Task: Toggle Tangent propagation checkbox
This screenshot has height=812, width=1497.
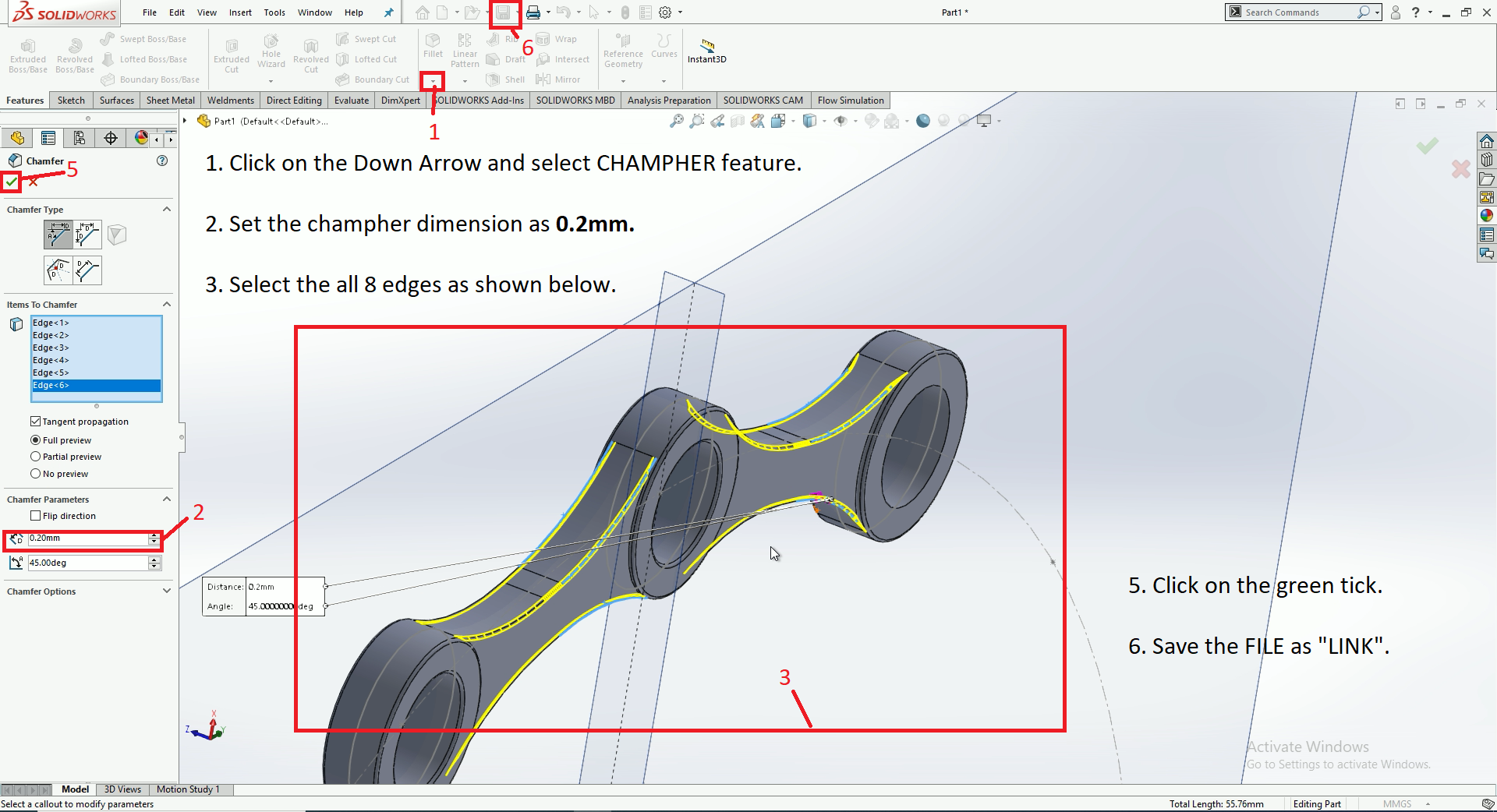Action: click(35, 422)
